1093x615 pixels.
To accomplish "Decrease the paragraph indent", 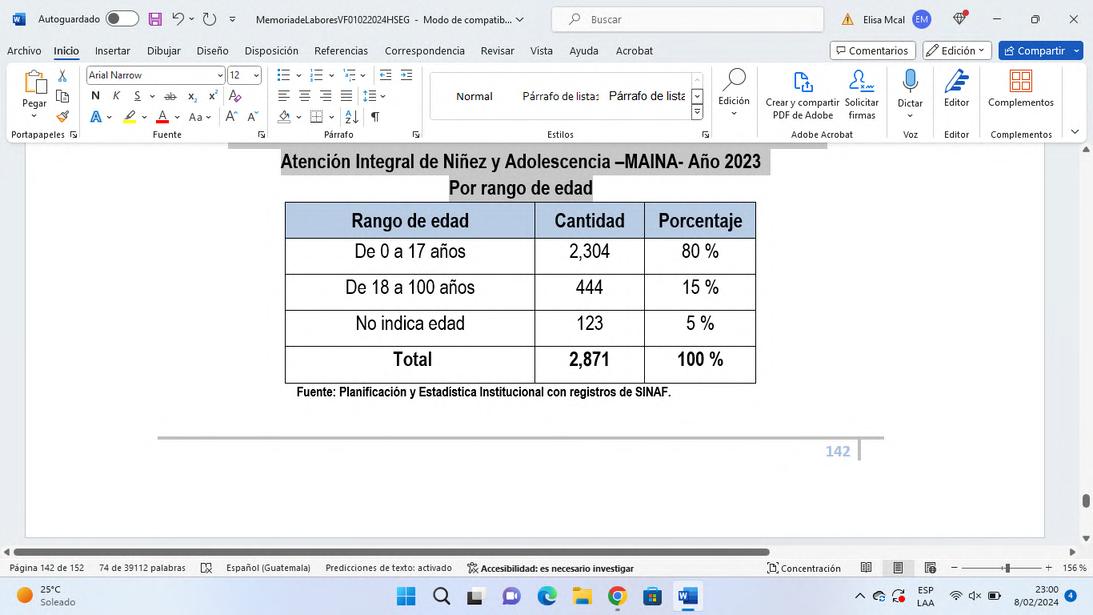I will [x=385, y=75].
